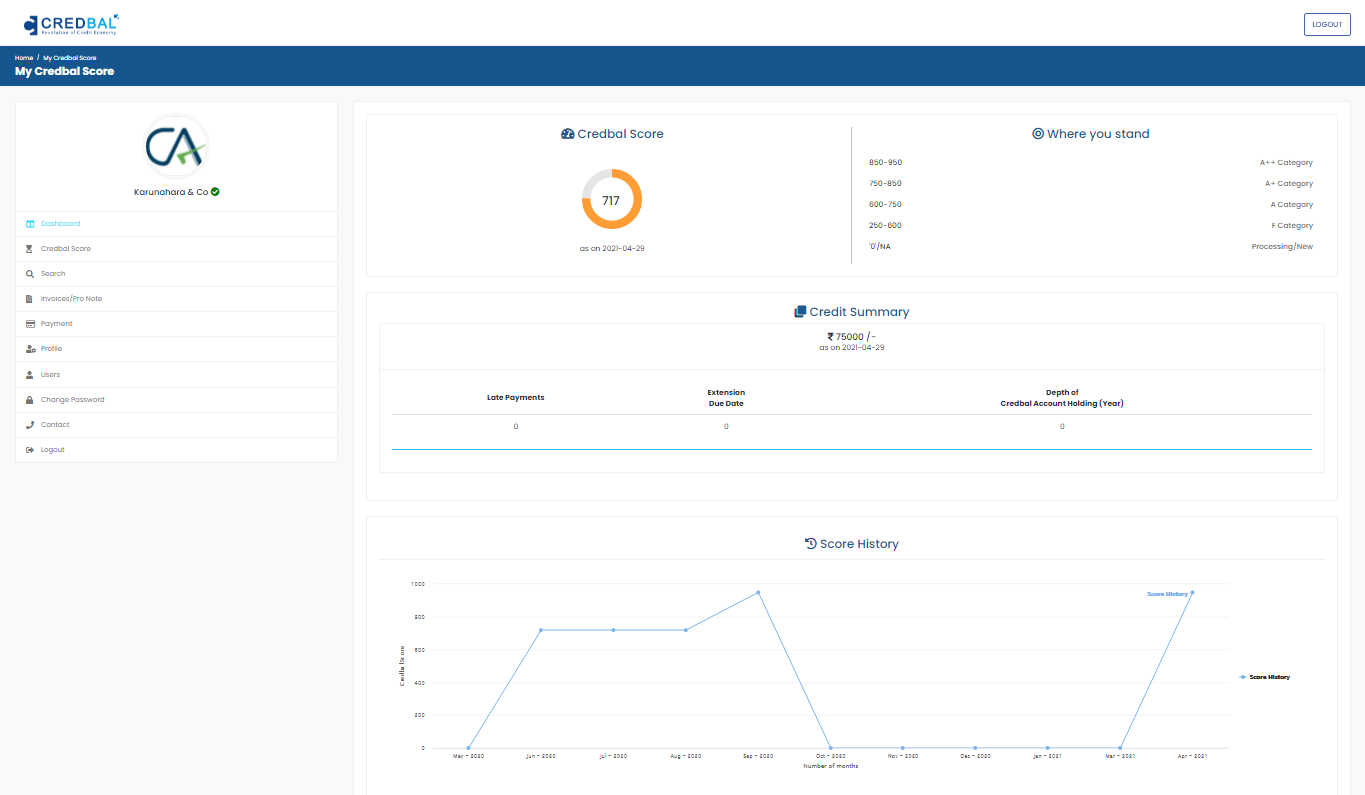Toggle the Score History legend entry
This screenshot has height=795, width=1365.
click(x=1264, y=677)
